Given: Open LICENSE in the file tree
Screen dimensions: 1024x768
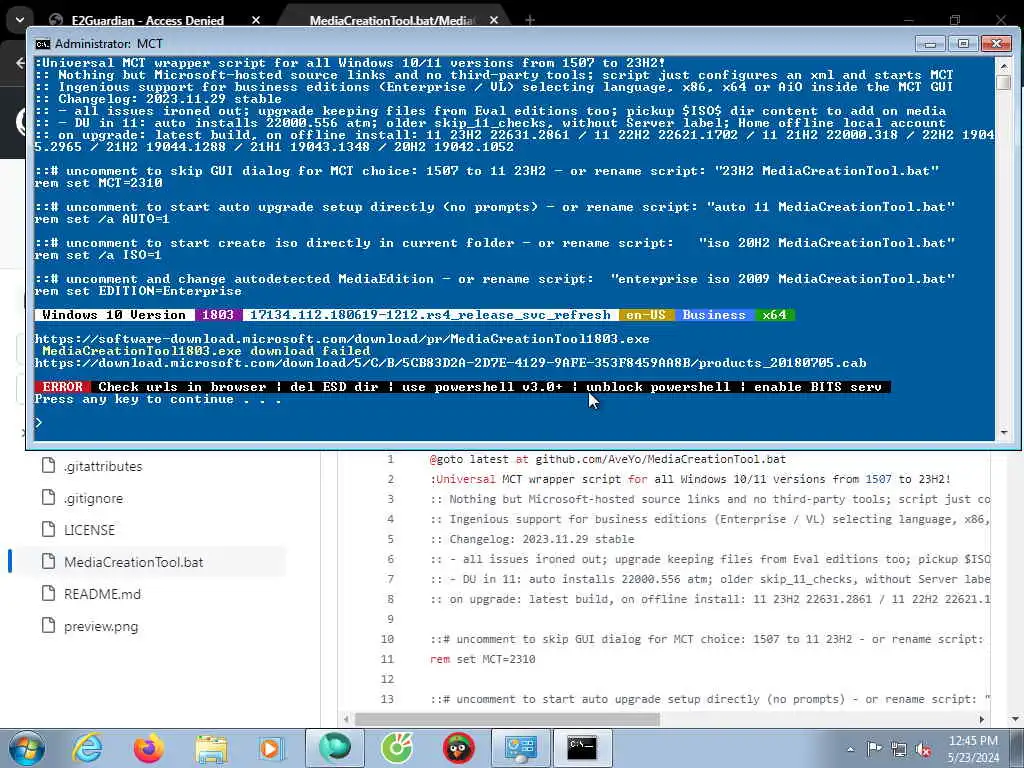Looking at the screenshot, I should point(89,530).
